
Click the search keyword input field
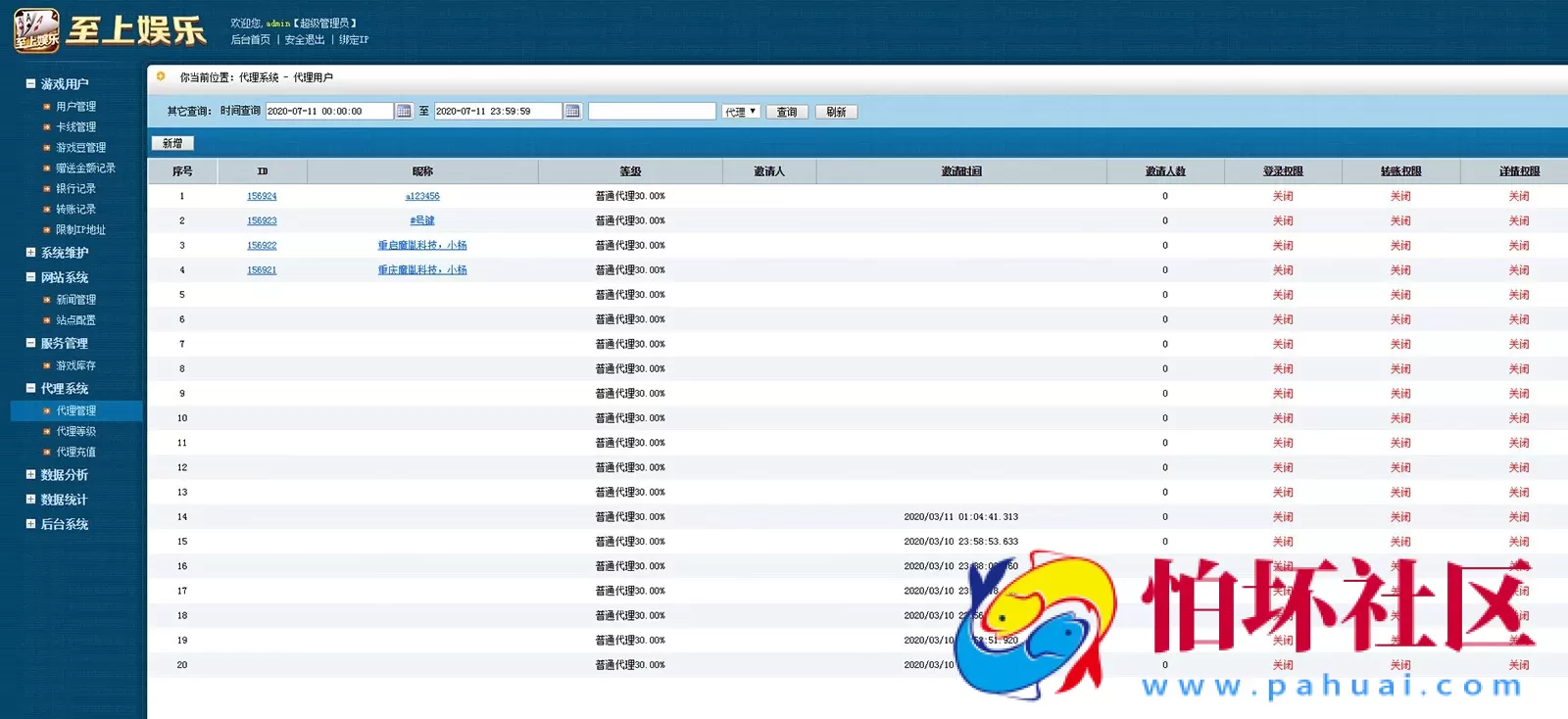[x=652, y=112]
